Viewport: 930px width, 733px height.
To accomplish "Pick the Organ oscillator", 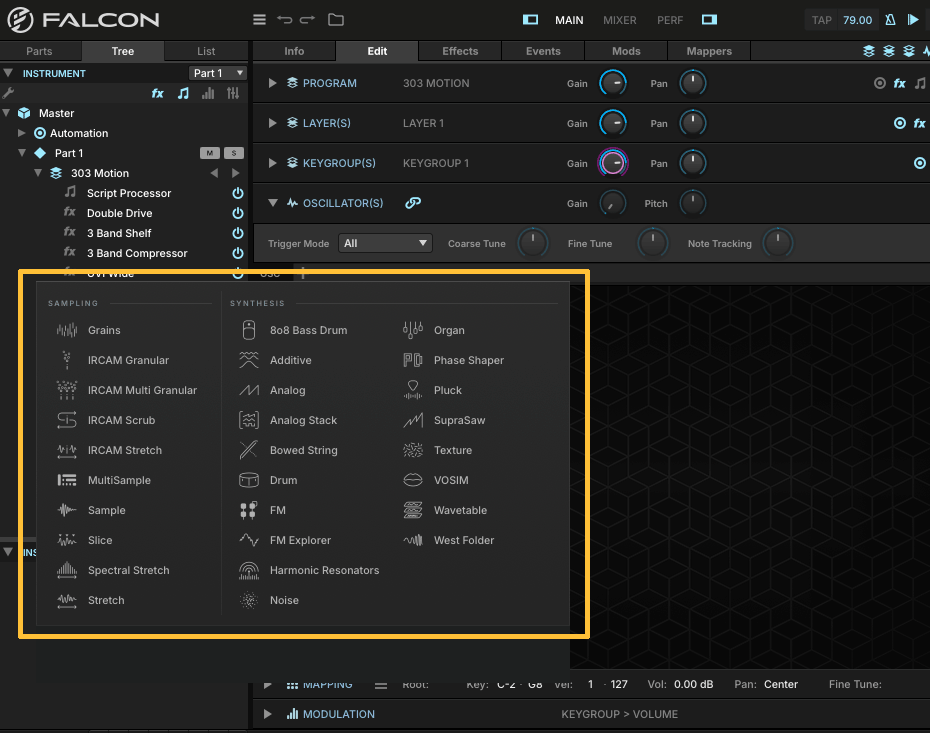I will click(434, 330).
